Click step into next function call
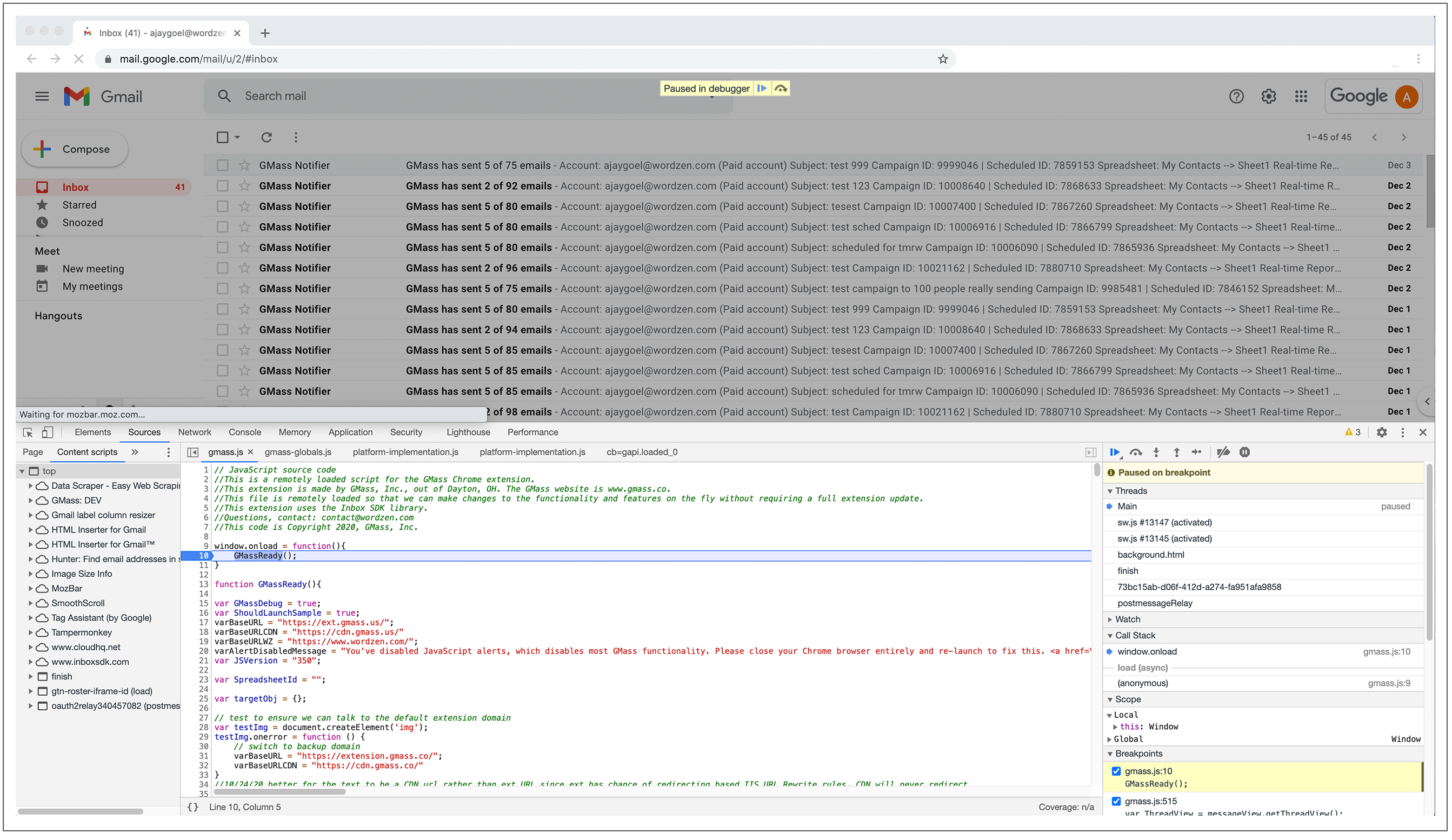The width and height of the screenshot is (1452, 840). 1156,452
